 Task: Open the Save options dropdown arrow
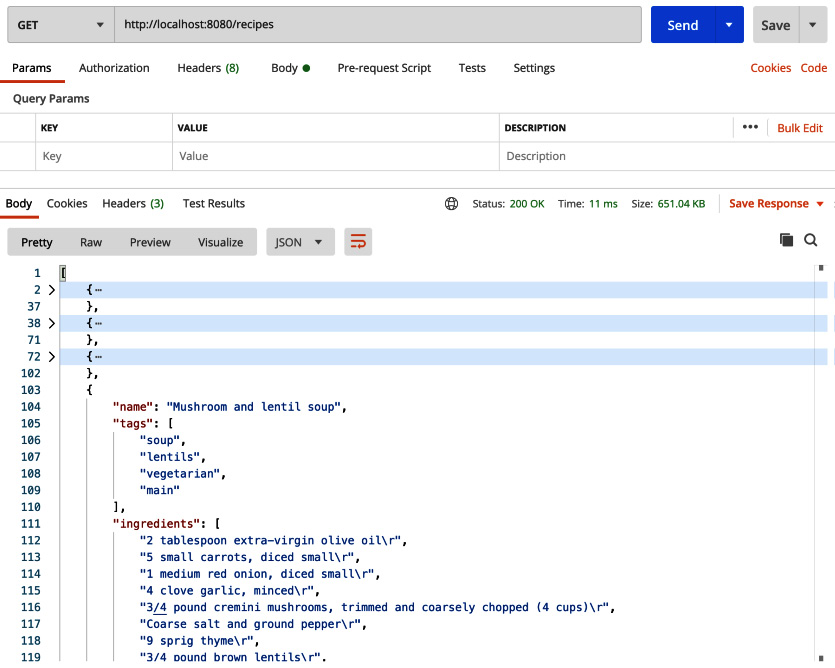click(x=813, y=25)
